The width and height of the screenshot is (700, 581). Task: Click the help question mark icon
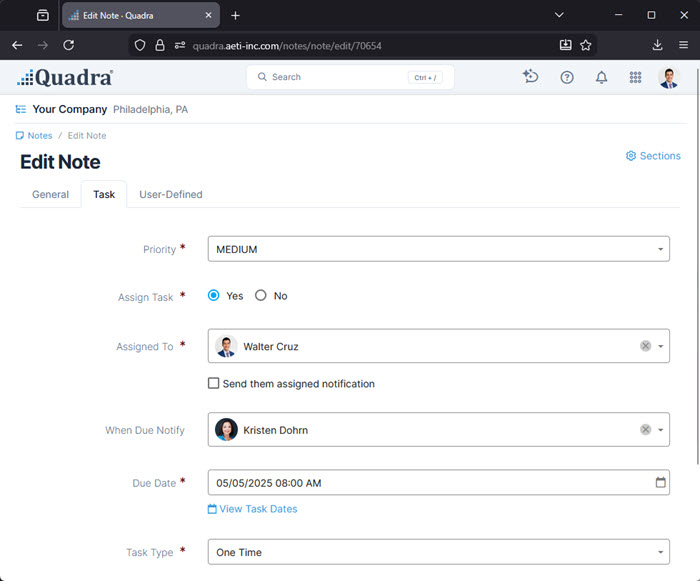pyautogui.click(x=567, y=78)
